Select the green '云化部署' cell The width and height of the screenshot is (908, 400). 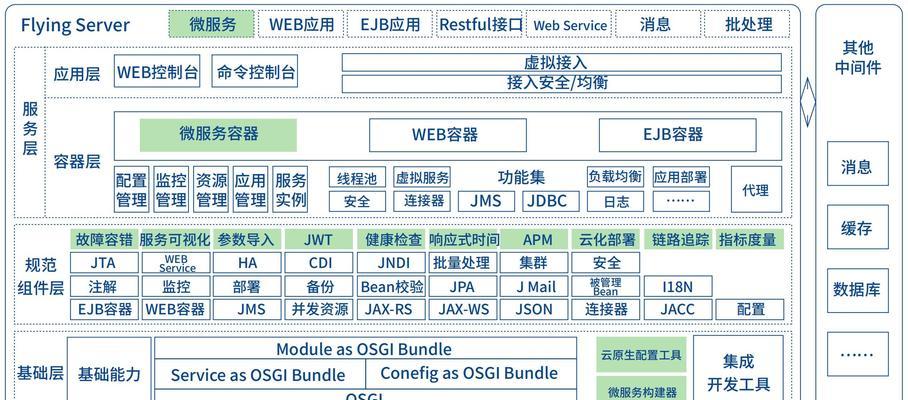pyautogui.click(x=606, y=239)
